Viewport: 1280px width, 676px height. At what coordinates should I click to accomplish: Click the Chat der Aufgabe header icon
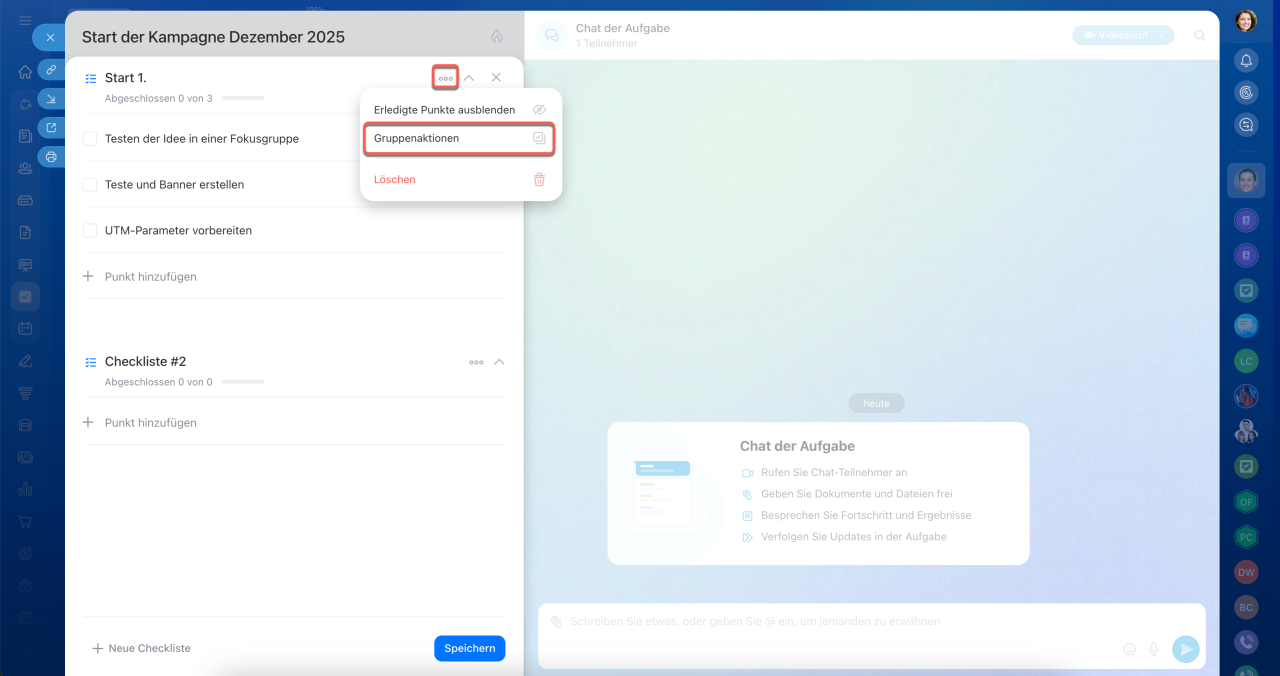pyautogui.click(x=551, y=35)
